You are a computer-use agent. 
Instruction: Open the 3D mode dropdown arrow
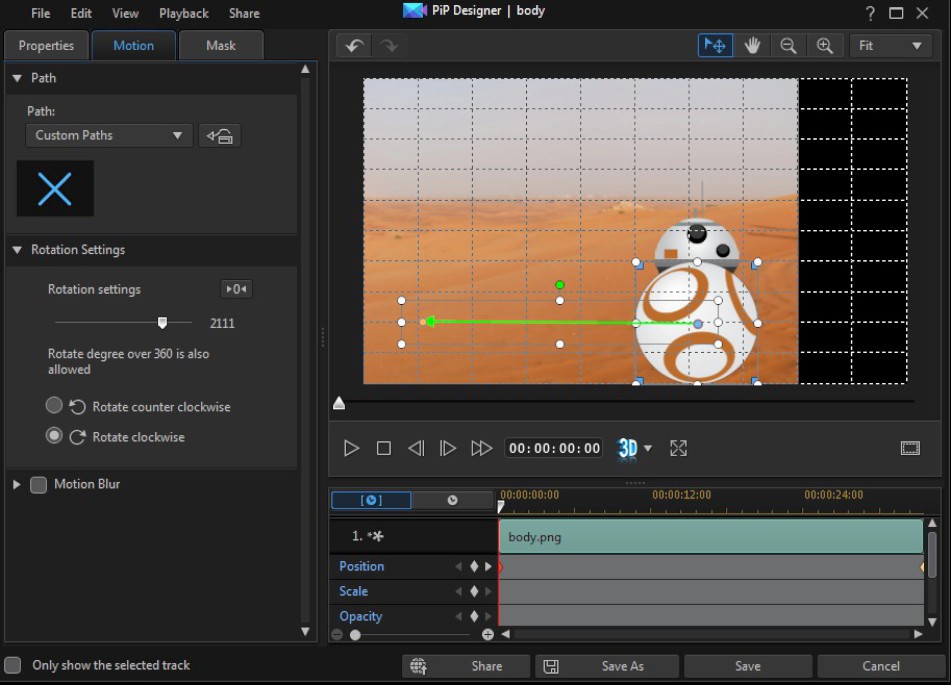click(x=648, y=448)
